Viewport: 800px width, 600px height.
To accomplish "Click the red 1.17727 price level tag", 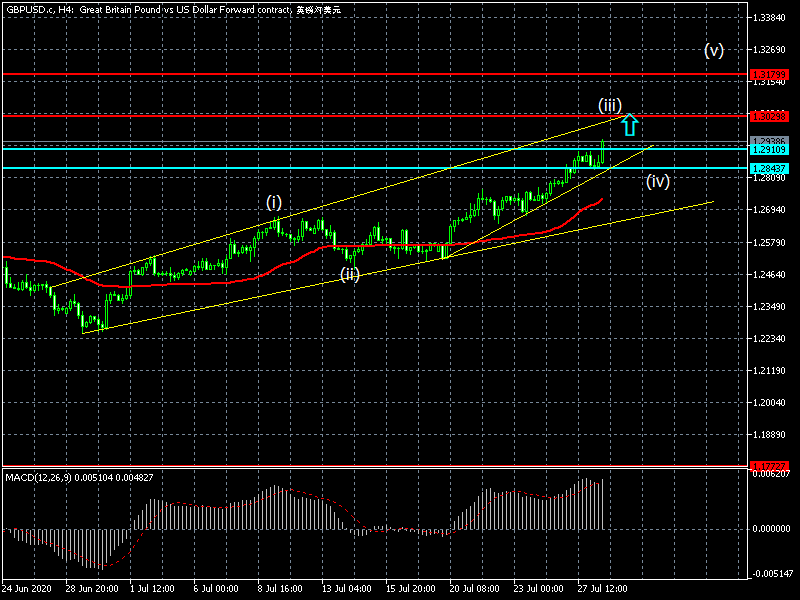I will [x=769, y=466].
